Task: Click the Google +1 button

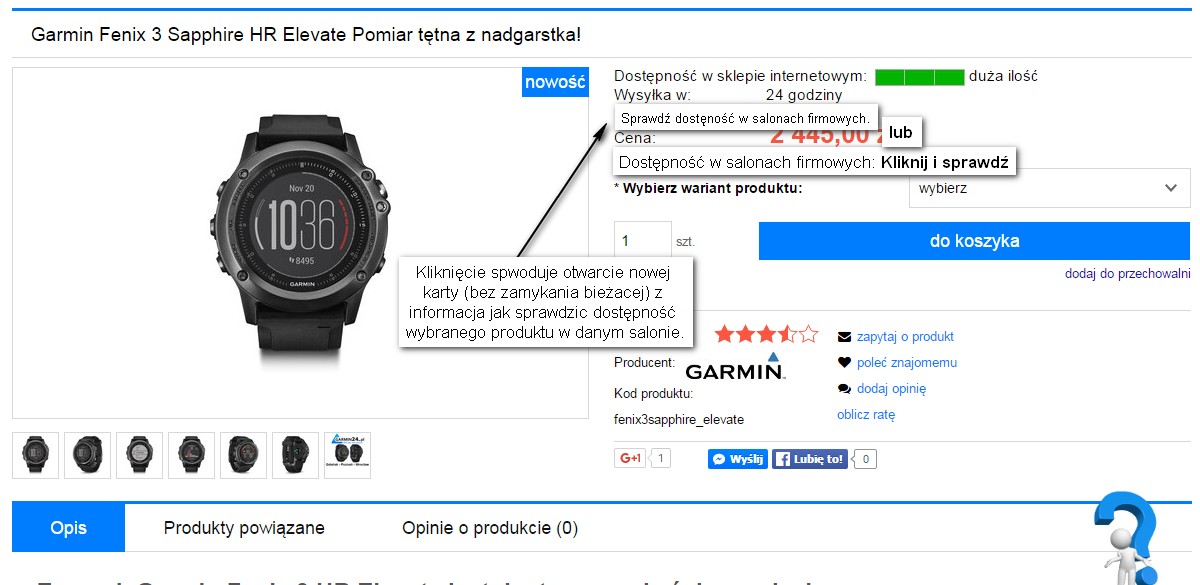Action: [x=630, y=459]
